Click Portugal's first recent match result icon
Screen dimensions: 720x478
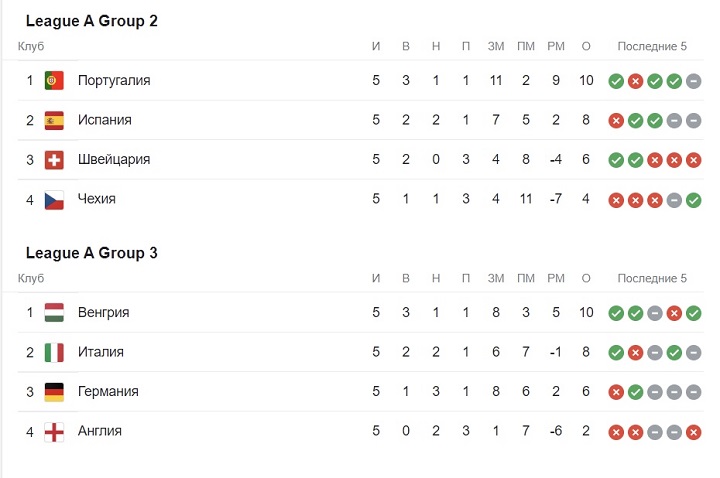616,81
